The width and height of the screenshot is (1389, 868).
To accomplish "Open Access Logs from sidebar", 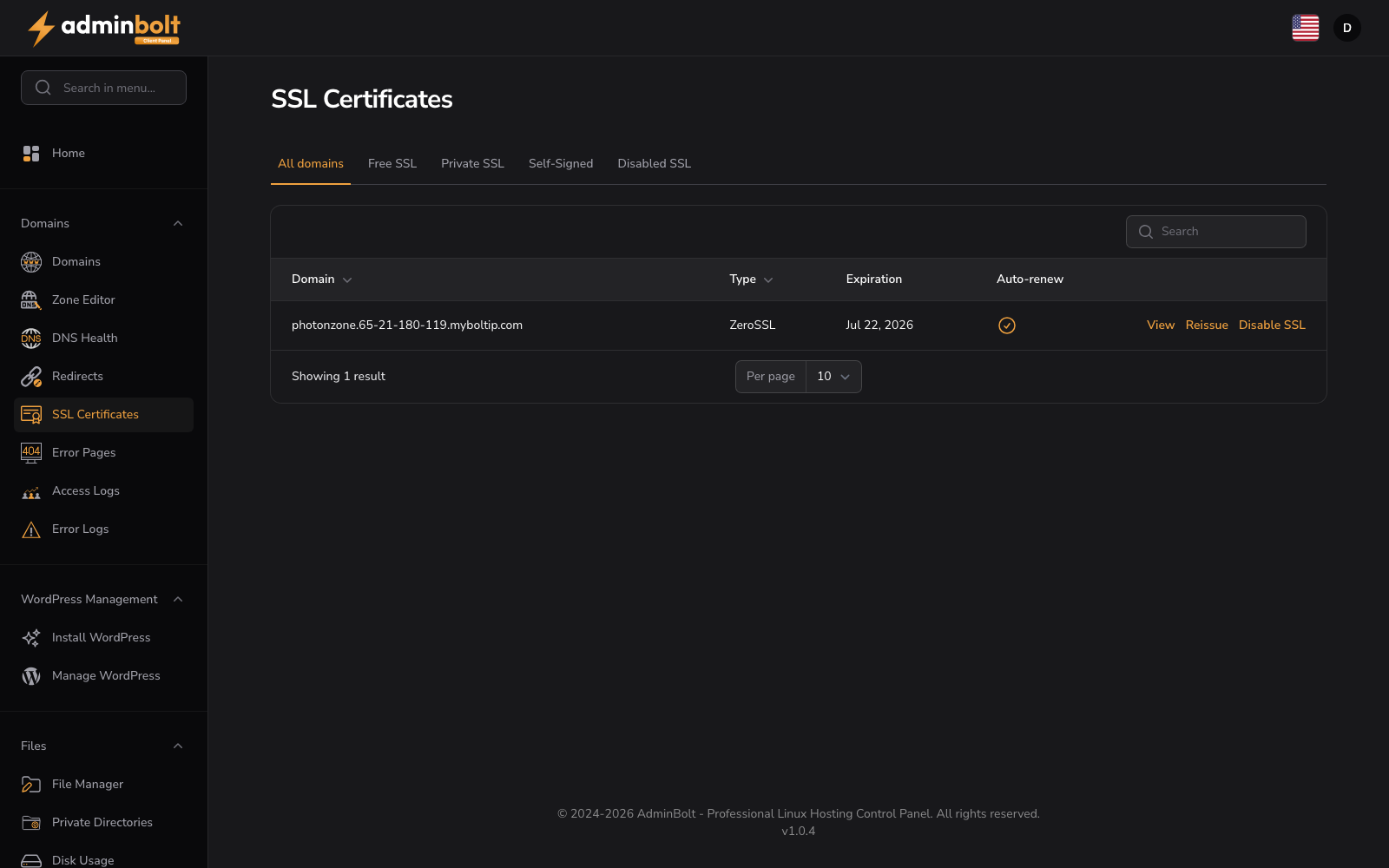I will pos(103,491).
